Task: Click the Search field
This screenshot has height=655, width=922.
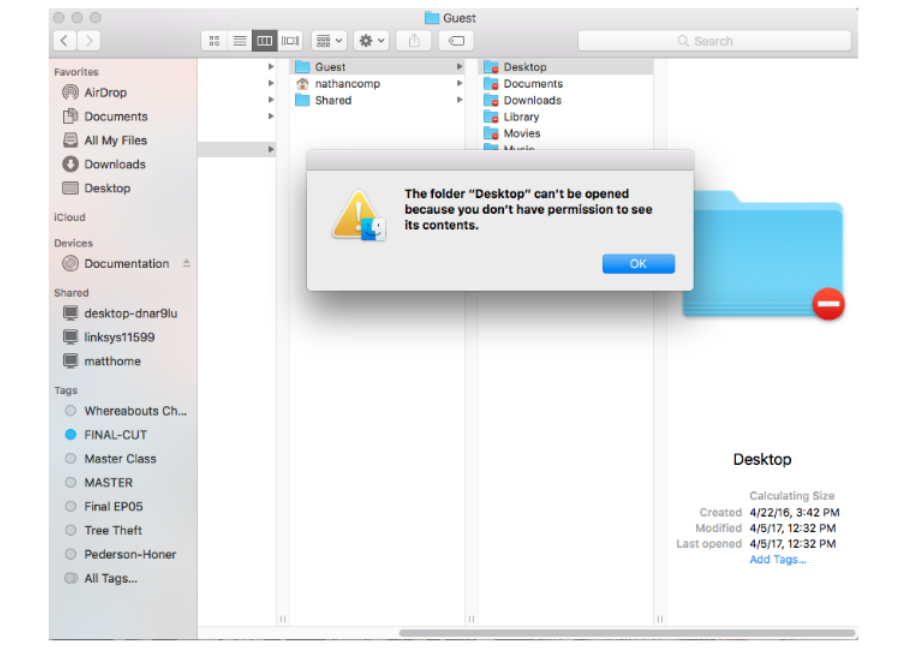Action: coord(714,41)
